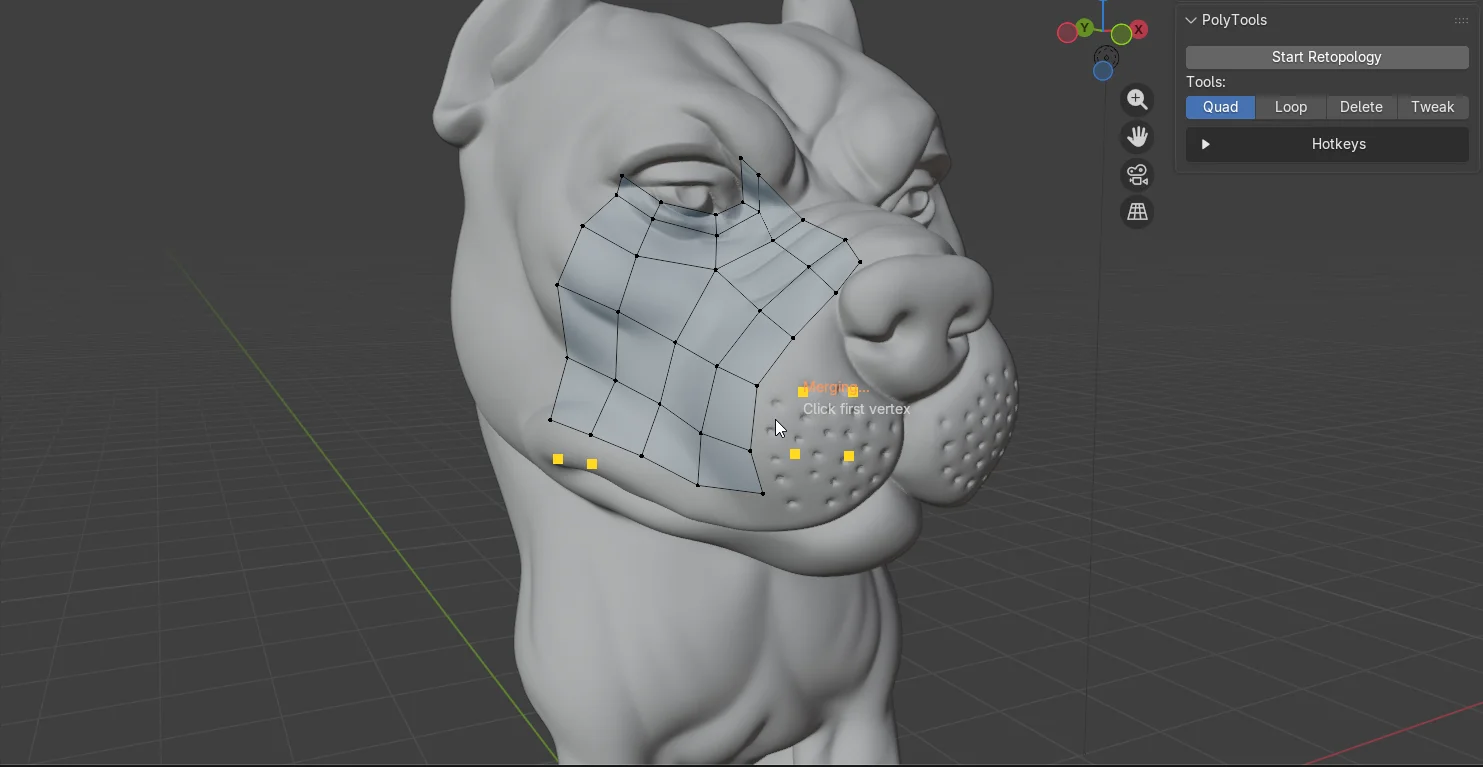Select the Quad tool
The width and height of the screenshot is (1483, 767).
pyautogui.click(x=1220, y=107)
